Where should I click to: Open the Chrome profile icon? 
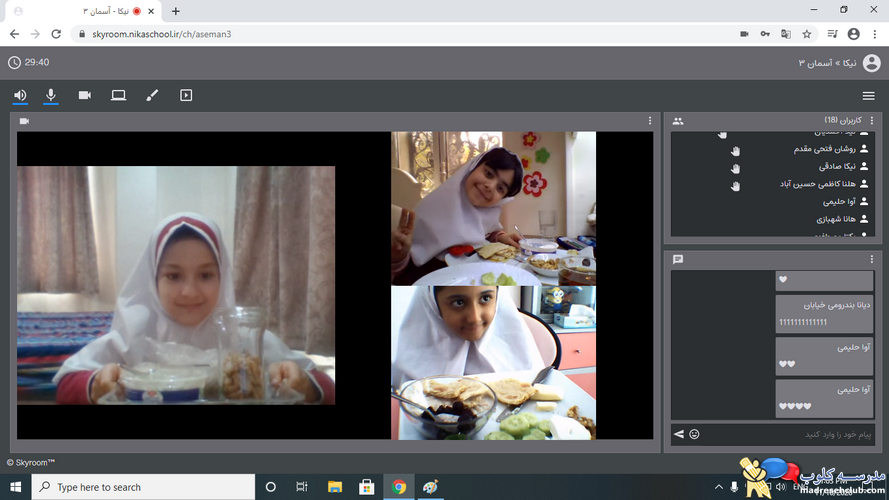pyautogui.click(x=853, y=34)
